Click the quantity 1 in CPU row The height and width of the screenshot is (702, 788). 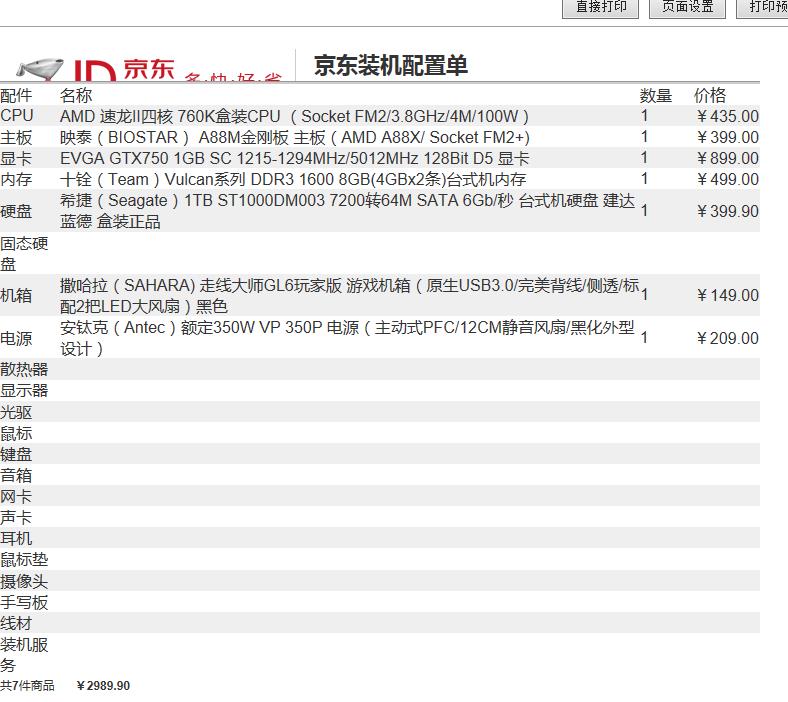tap(644, 116)
